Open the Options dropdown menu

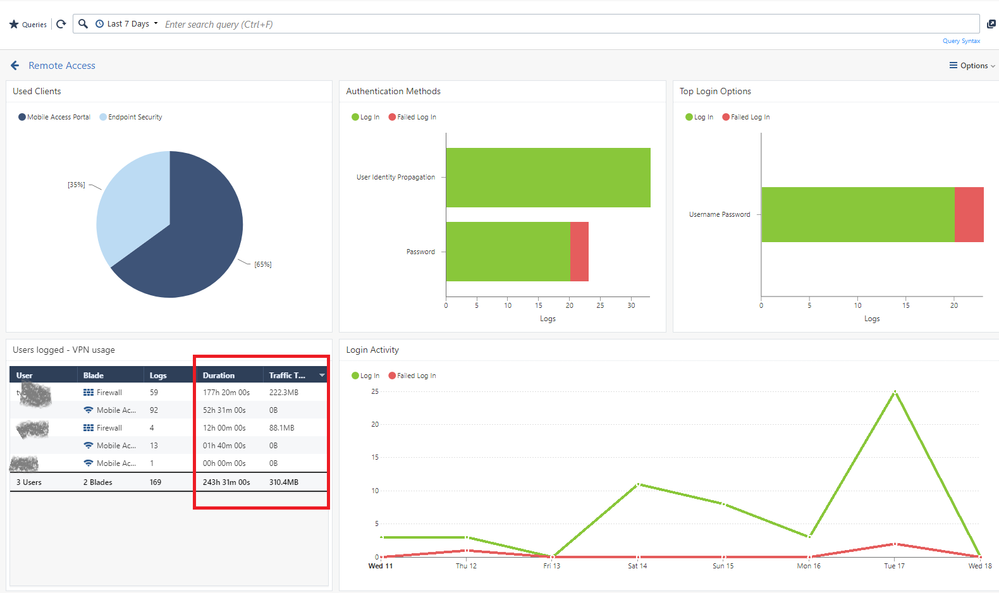click(x=971, y=66)
